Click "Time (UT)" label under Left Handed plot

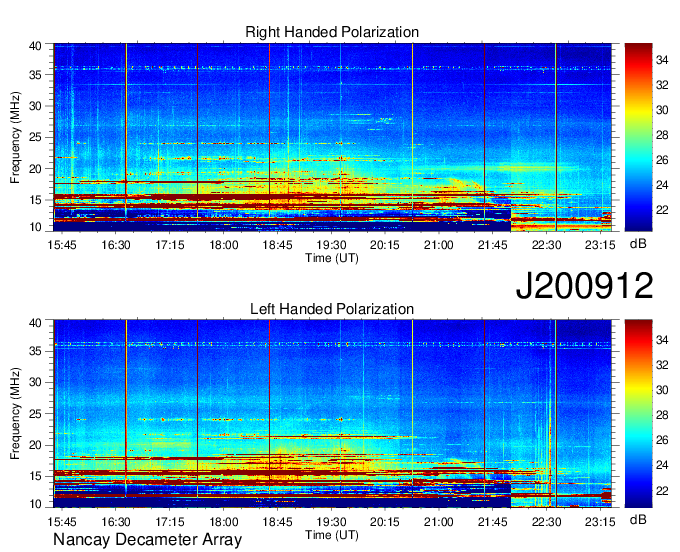click(x=332, y=535)
